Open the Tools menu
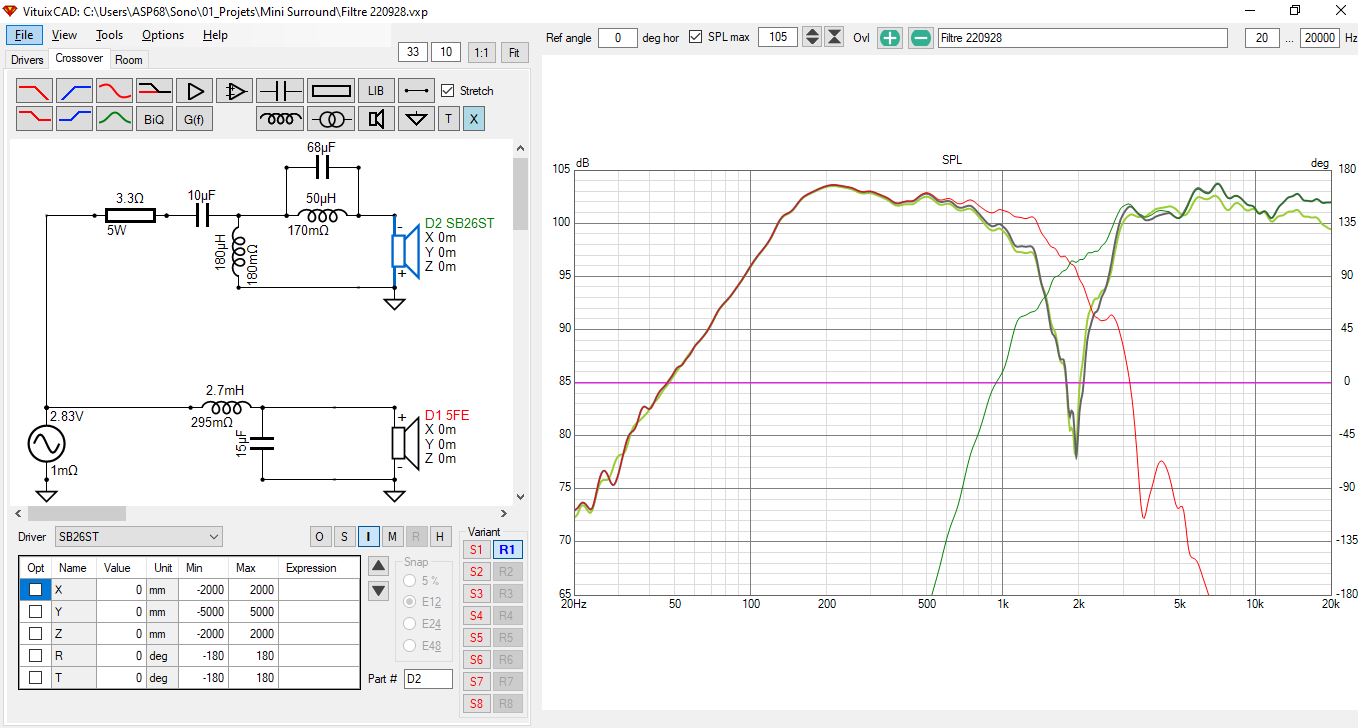 point(109,35)
